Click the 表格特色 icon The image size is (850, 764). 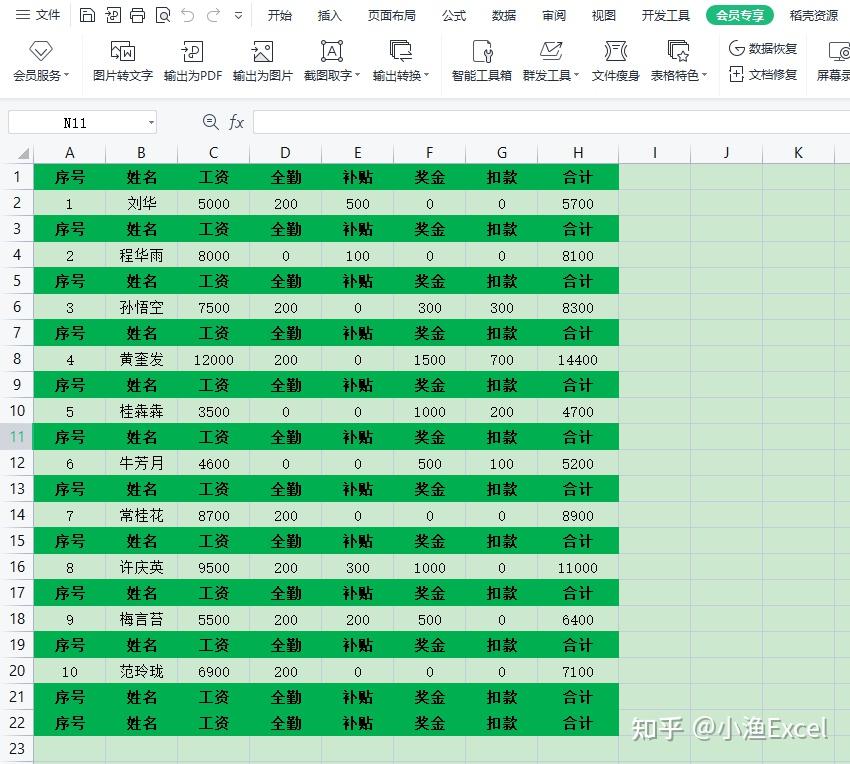pos(678,51)
